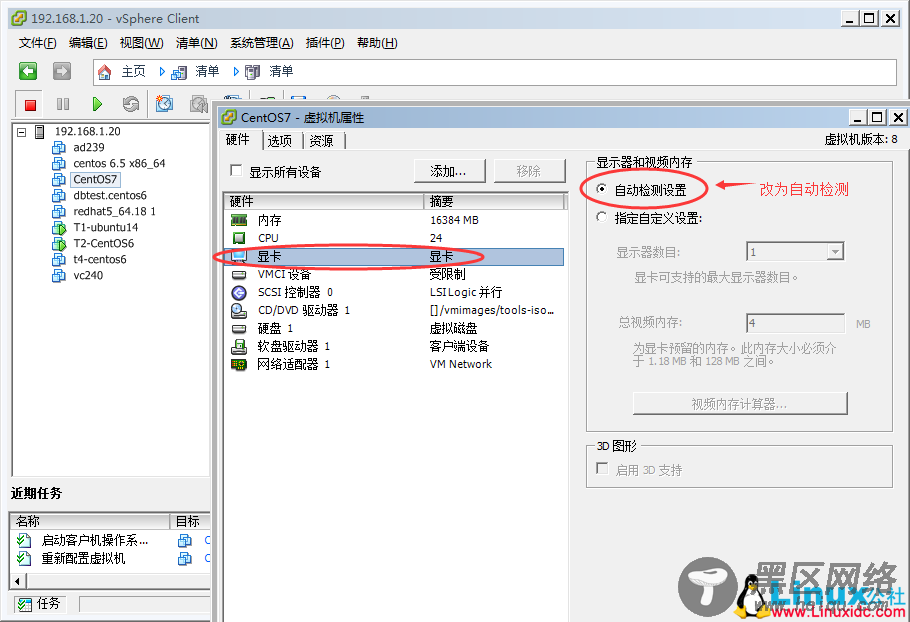
Task: Click the SCSI controller icon
Action: (239, 292)
